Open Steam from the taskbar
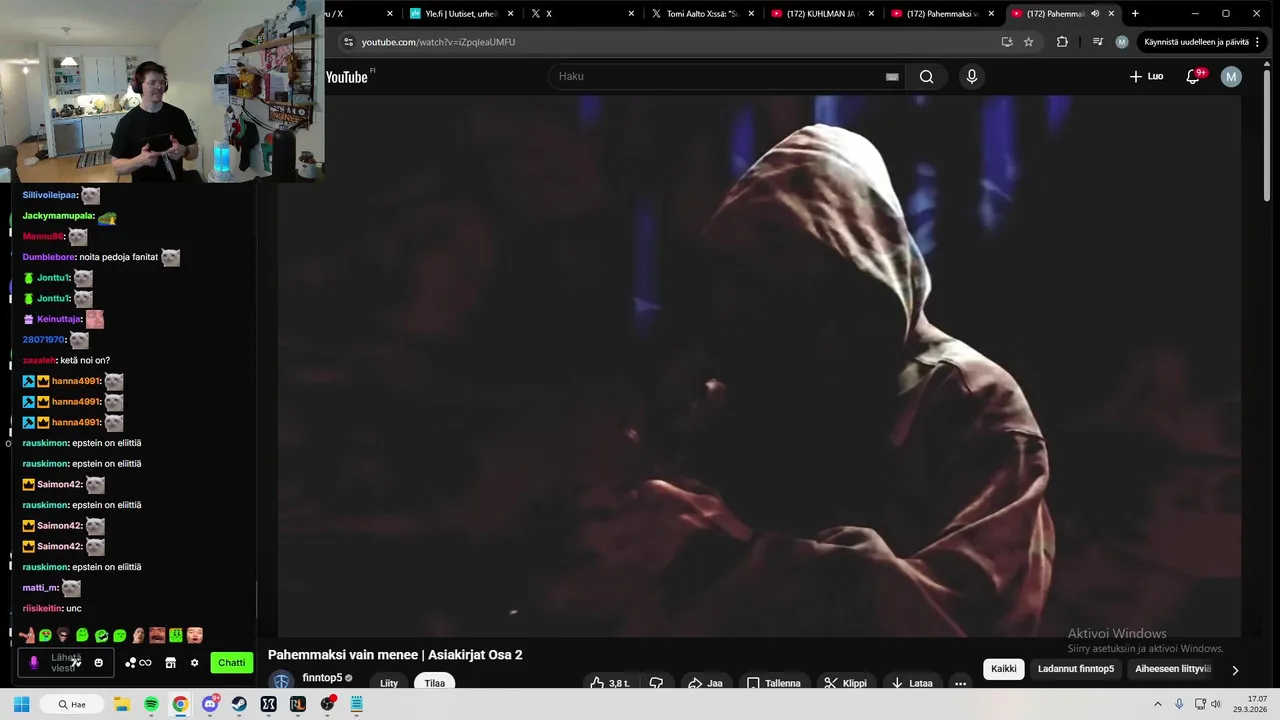1280x720 pixels. [239, 704]
